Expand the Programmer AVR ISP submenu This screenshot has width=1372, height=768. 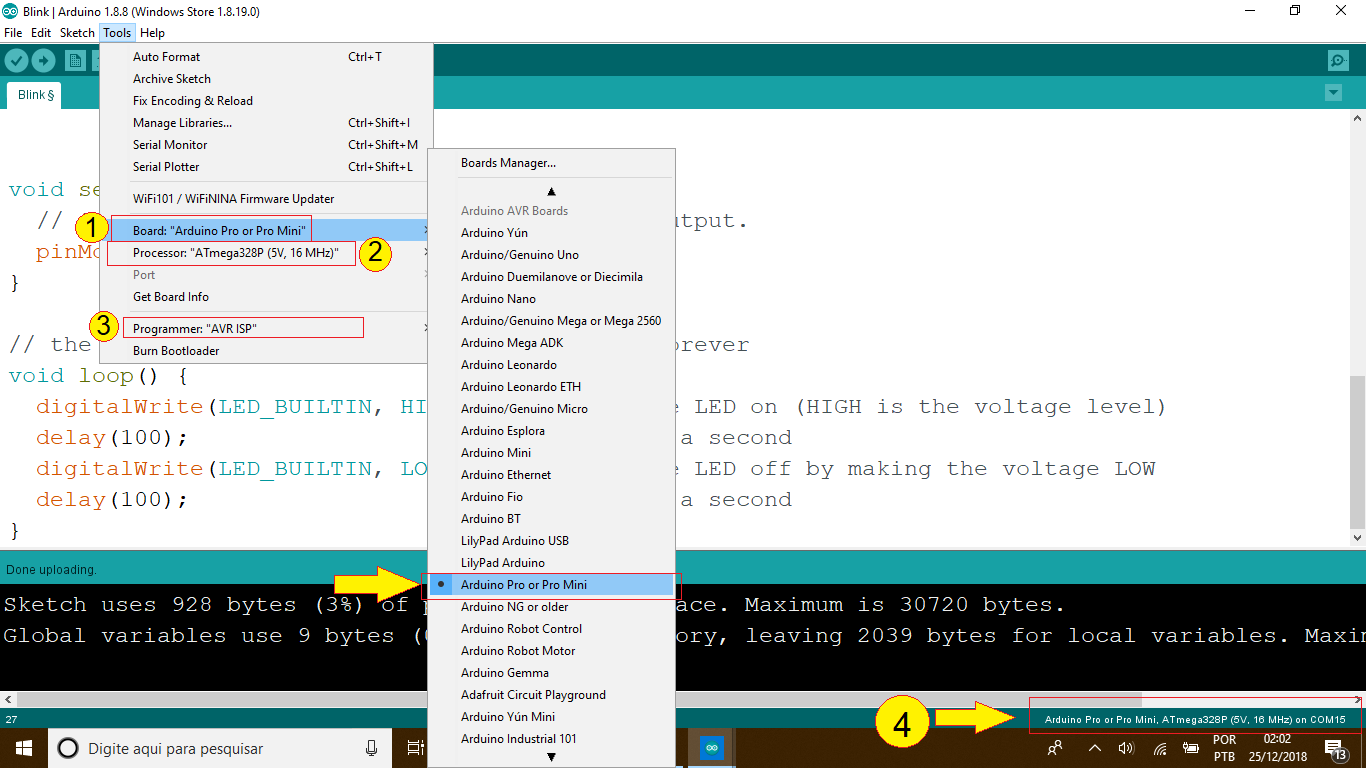(266, 329)
